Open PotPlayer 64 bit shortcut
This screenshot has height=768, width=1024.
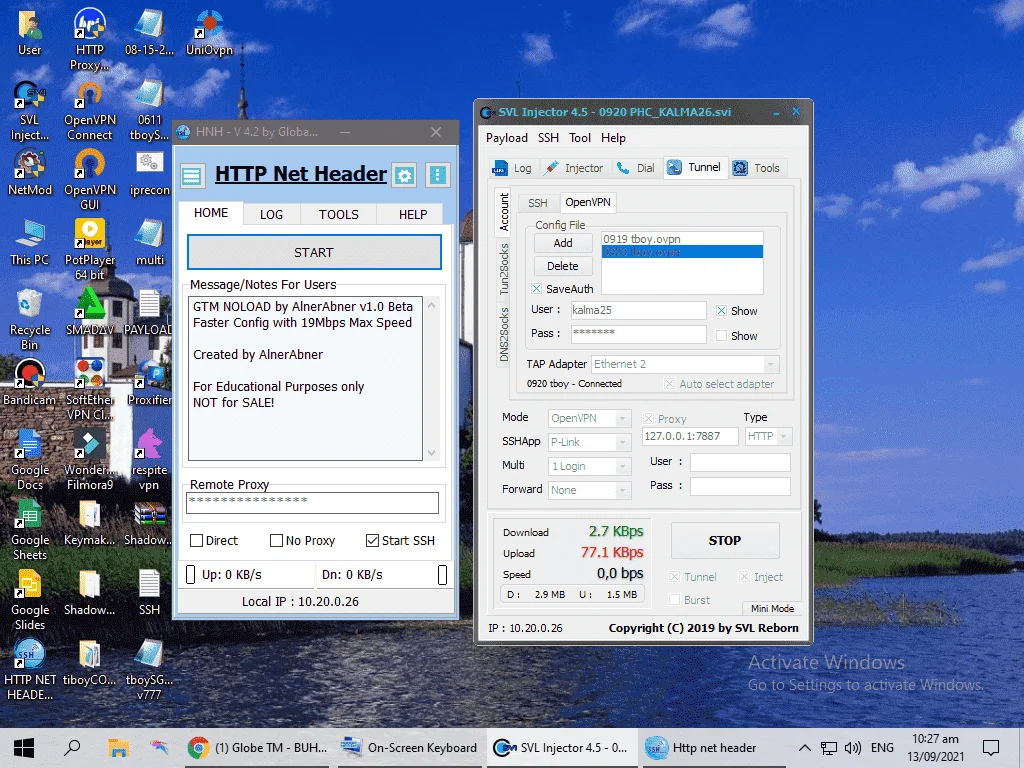pos(89,250)
